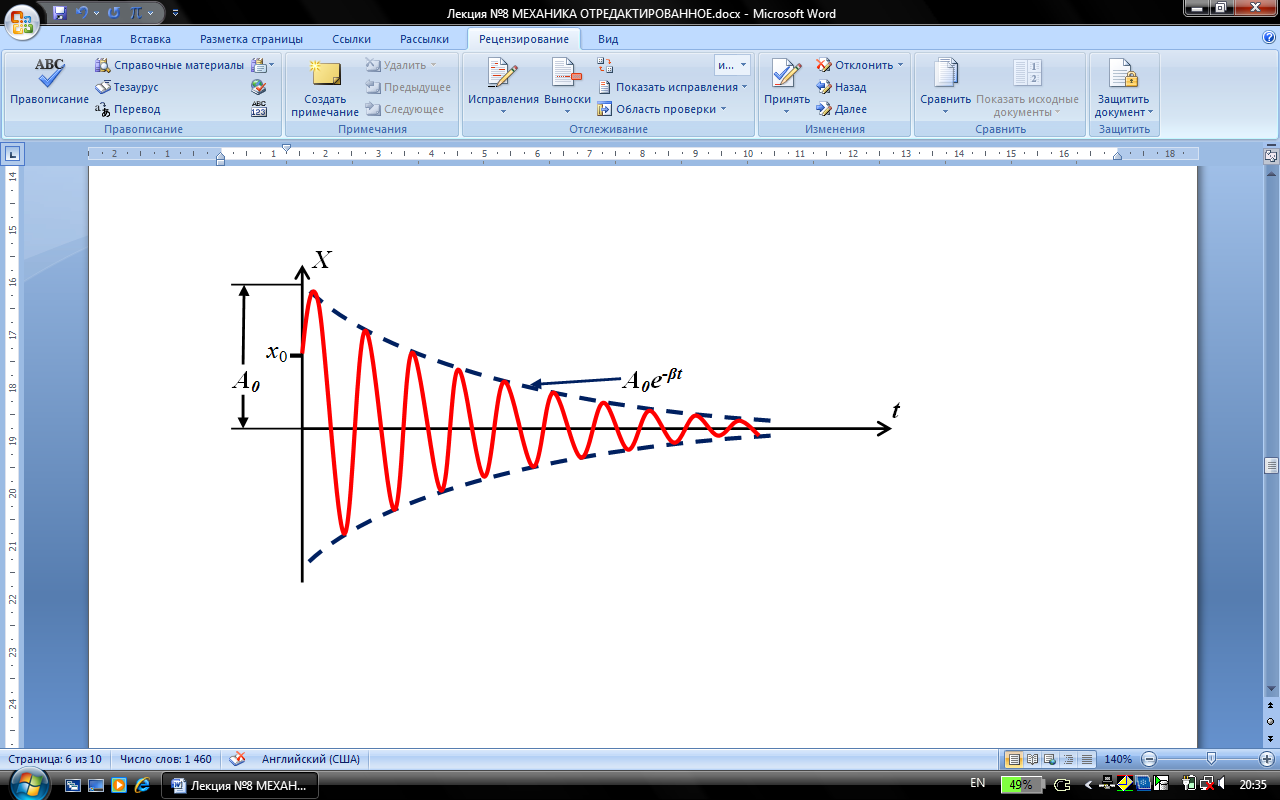Screen dimensions: 1280x800
Task: Switch to Draft view
Action: [1087, 759]
